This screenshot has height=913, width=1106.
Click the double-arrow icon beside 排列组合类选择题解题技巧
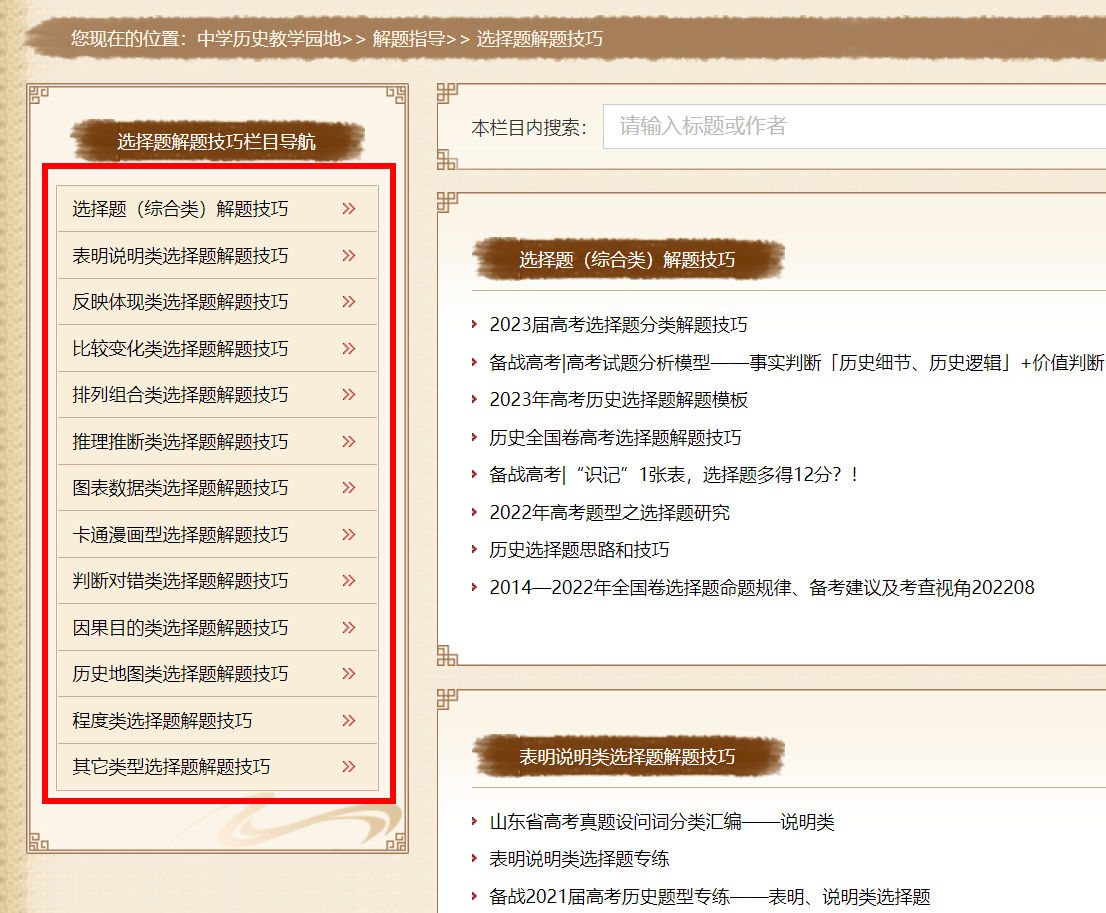(349, 395)
